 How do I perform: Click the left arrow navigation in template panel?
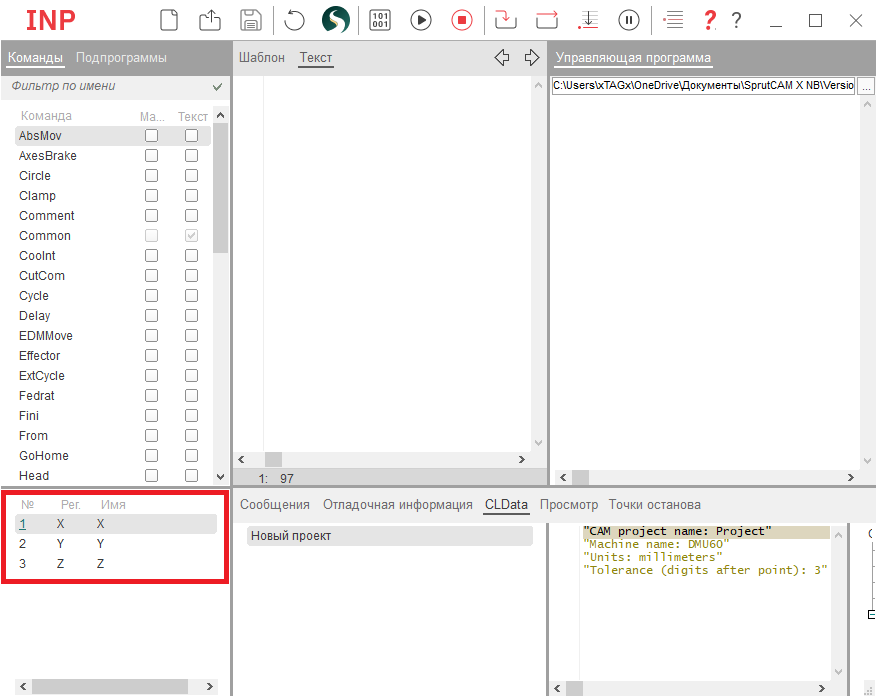502,58
